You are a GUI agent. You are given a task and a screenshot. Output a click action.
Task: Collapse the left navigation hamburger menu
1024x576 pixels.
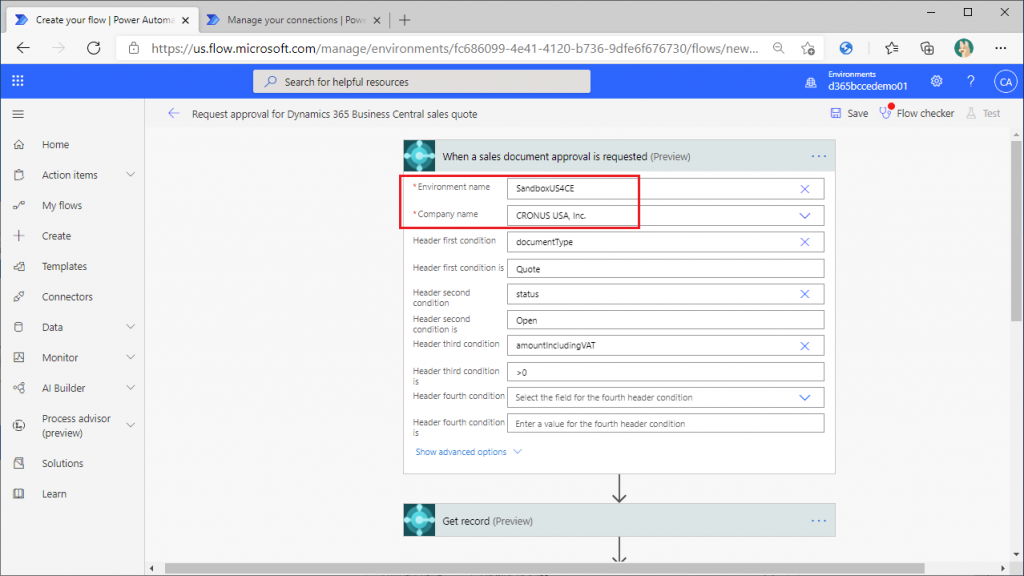[18, 114]
